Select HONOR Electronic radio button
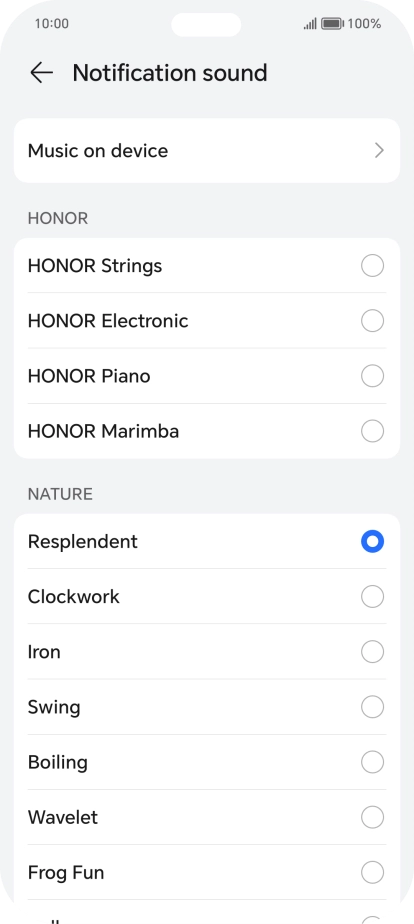414x924 pixels. [x=372, y=321]
